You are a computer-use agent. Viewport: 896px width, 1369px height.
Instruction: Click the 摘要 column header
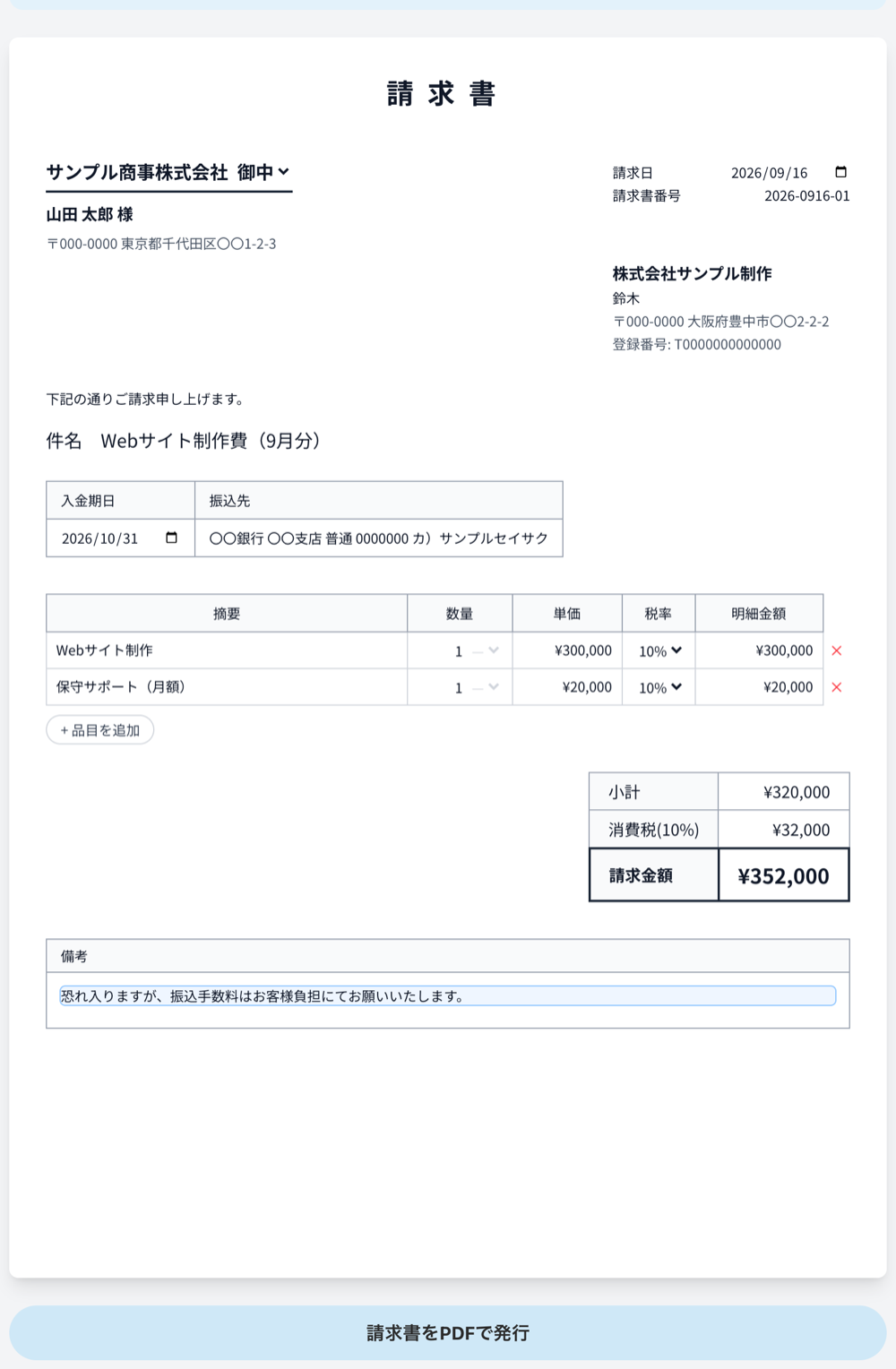pyautogui.click(x=227, y=614)
